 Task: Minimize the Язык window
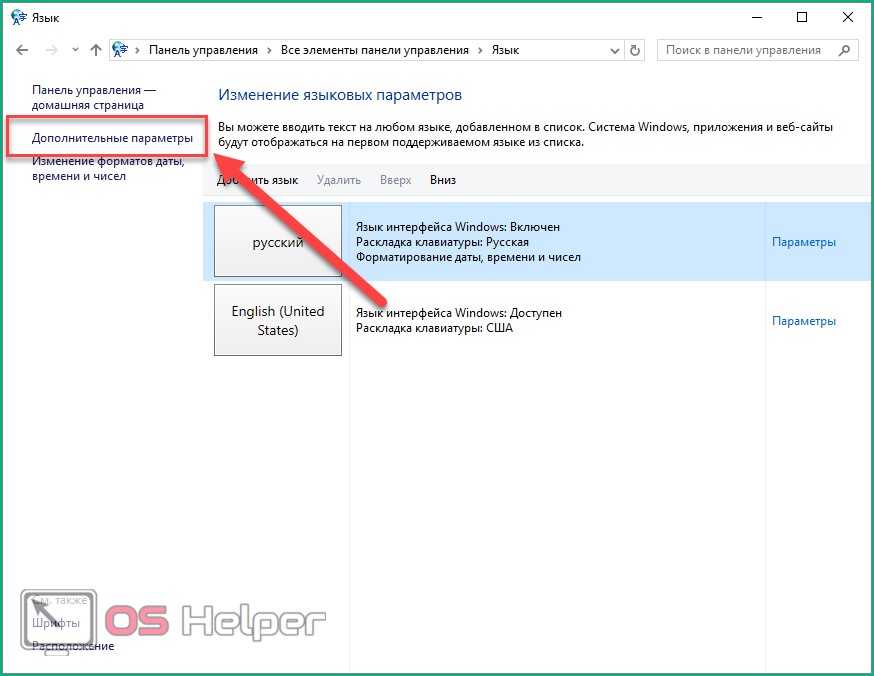756,17
